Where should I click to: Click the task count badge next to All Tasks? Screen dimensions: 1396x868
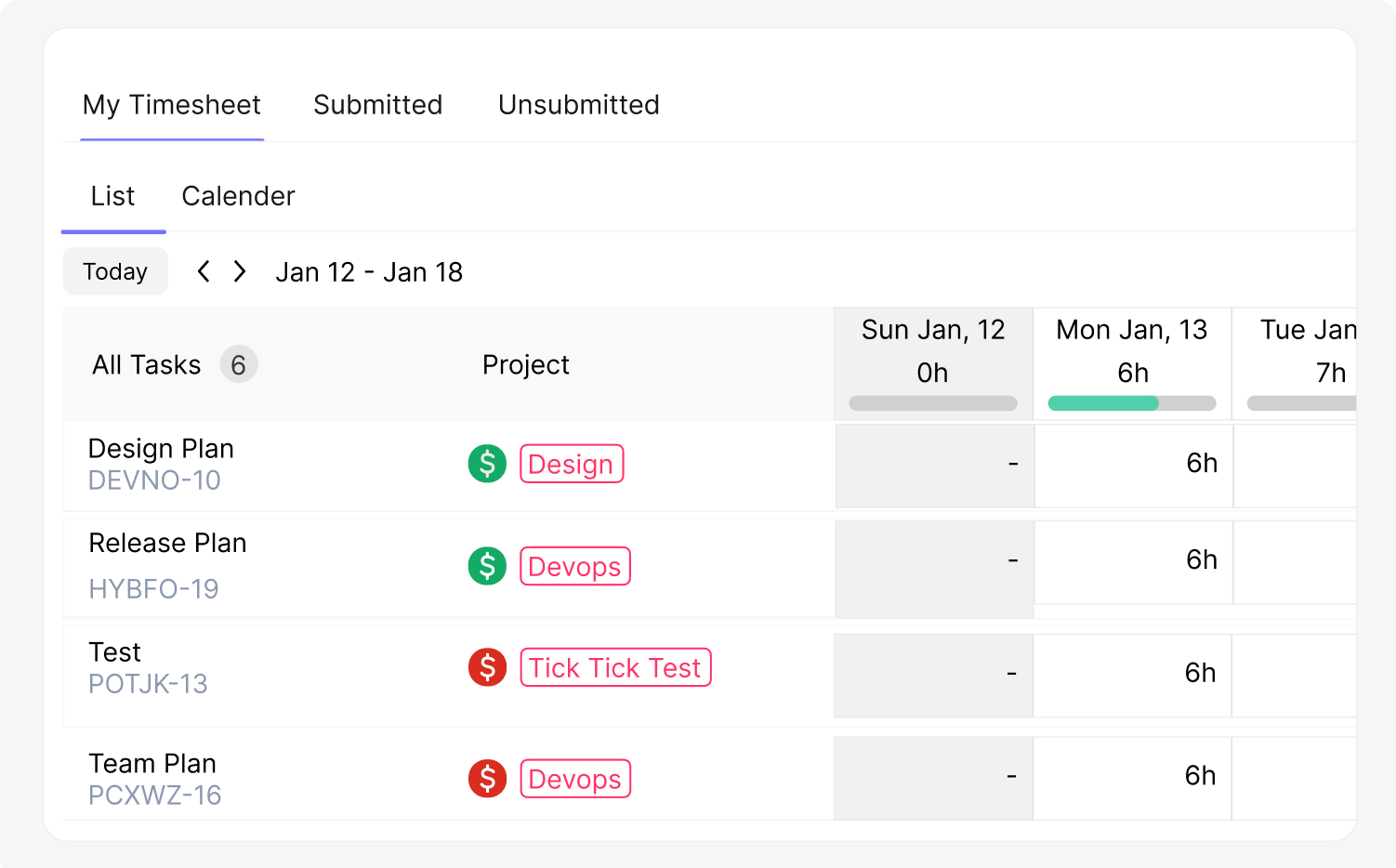[239, 364]
